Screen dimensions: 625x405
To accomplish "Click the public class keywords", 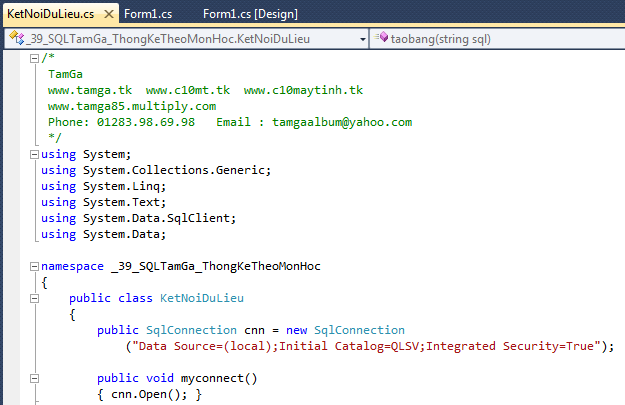I will tap(111, 299).
